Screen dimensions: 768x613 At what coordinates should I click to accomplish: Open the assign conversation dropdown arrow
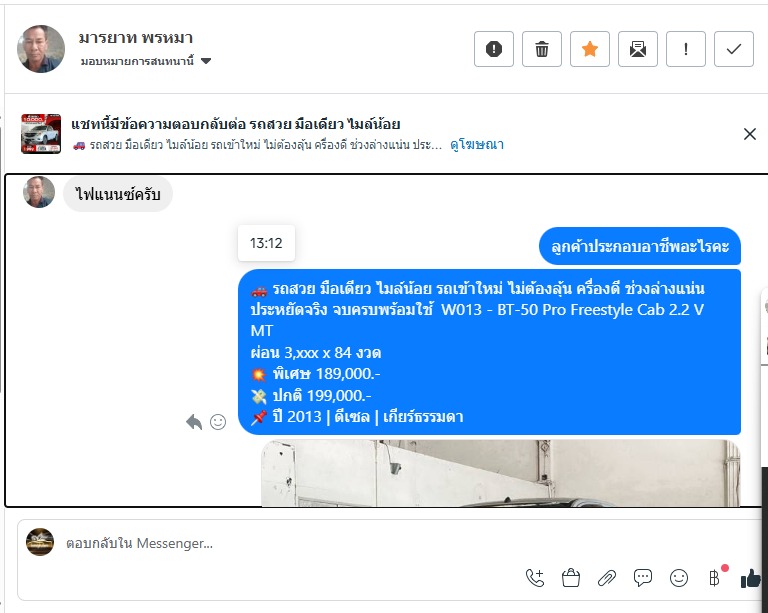tap(206, 61)
